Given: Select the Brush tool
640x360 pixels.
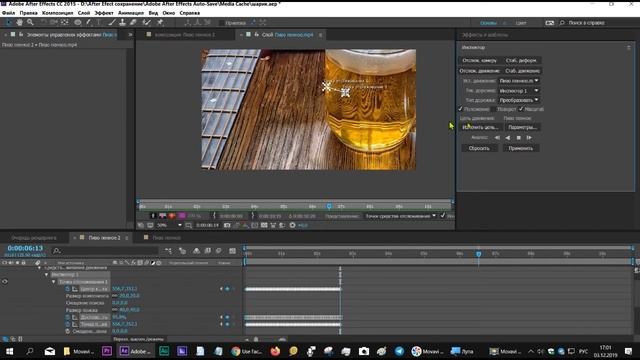Looking at the screenshot, I should 112,22.
